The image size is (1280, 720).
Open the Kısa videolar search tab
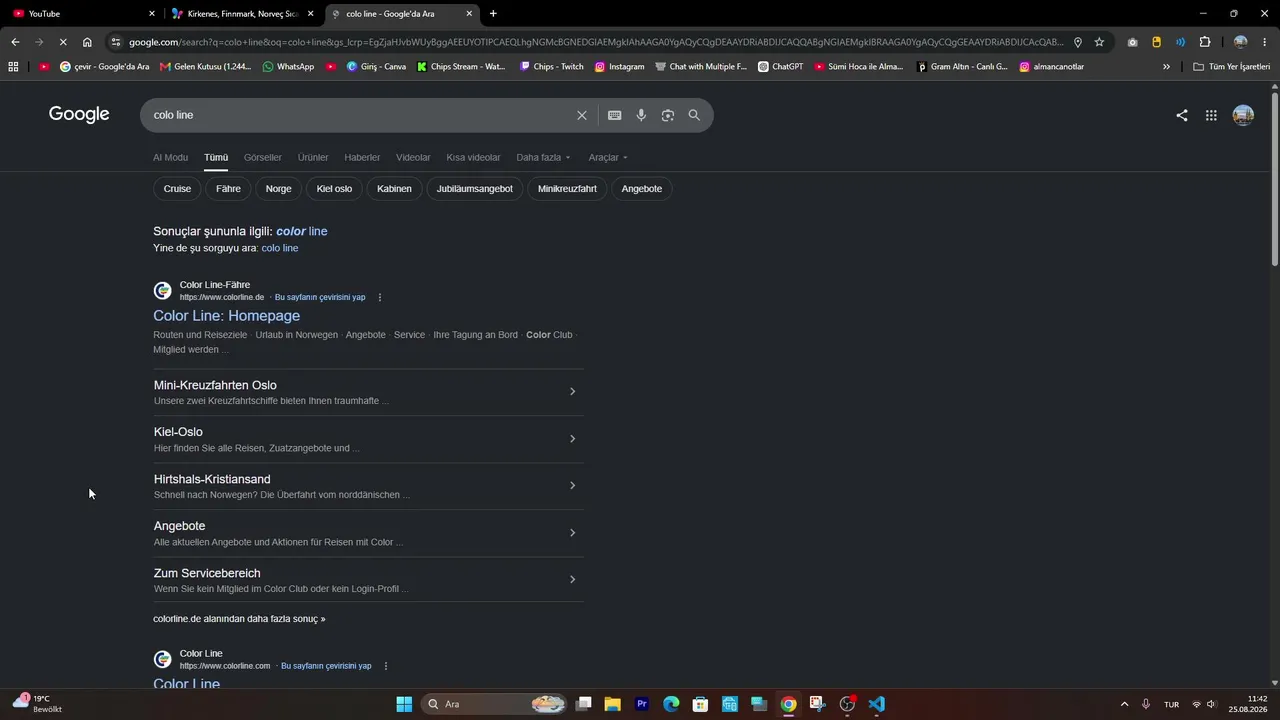(x=473, y=157)
